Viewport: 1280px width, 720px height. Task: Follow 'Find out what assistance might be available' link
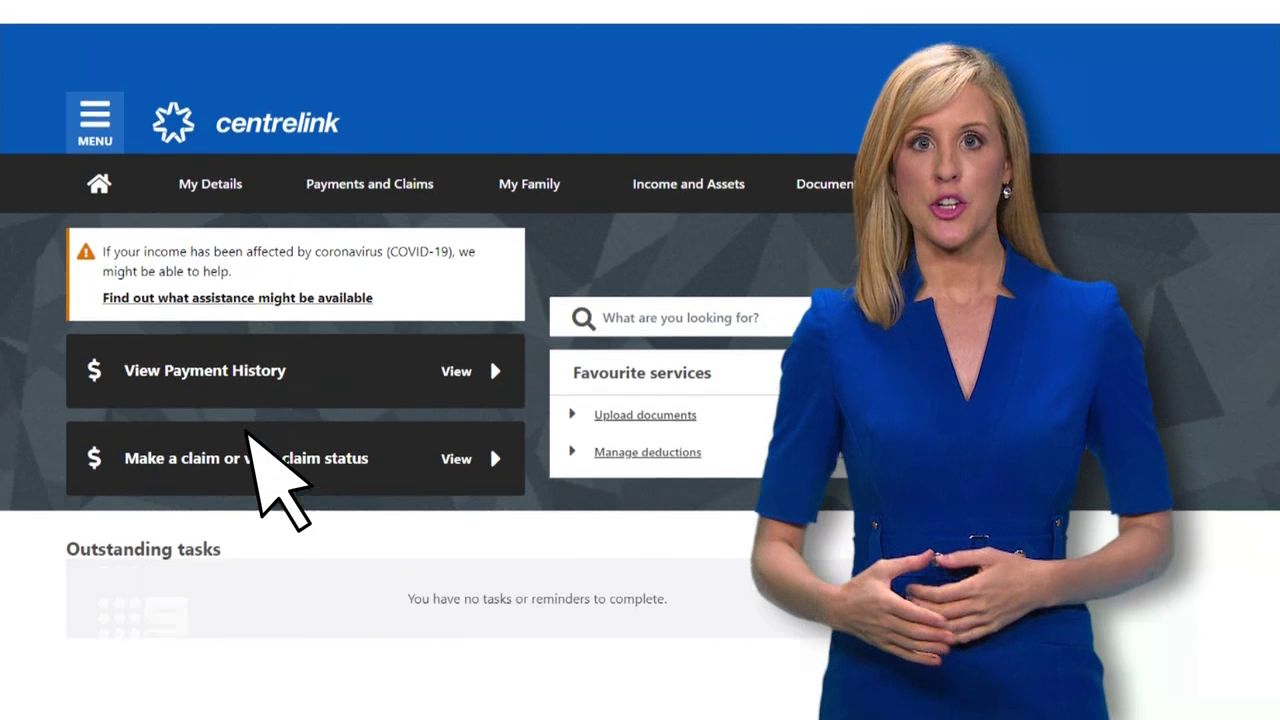pos(237,298)
